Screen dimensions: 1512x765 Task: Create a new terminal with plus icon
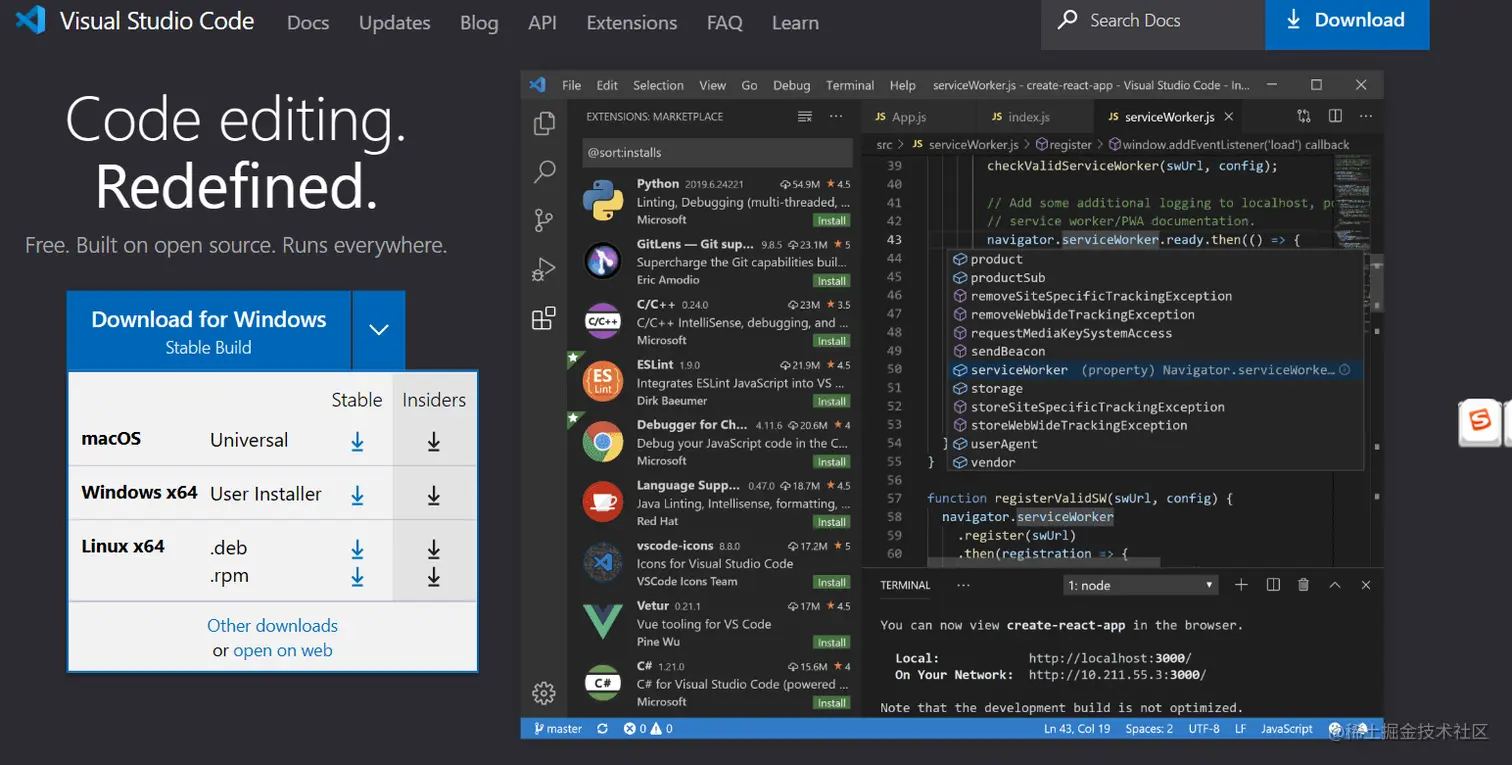1241,585
